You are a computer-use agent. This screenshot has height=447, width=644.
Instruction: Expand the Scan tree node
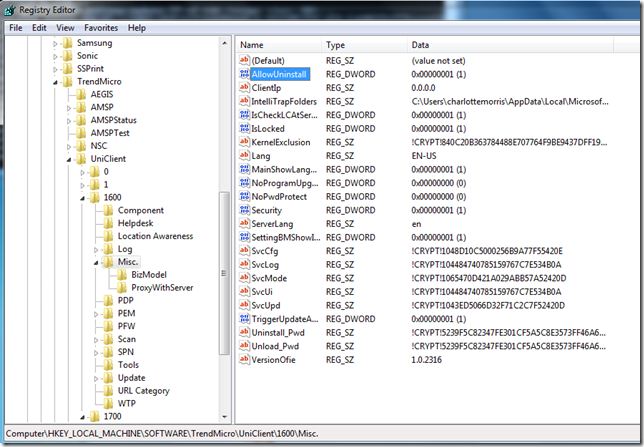96,340
